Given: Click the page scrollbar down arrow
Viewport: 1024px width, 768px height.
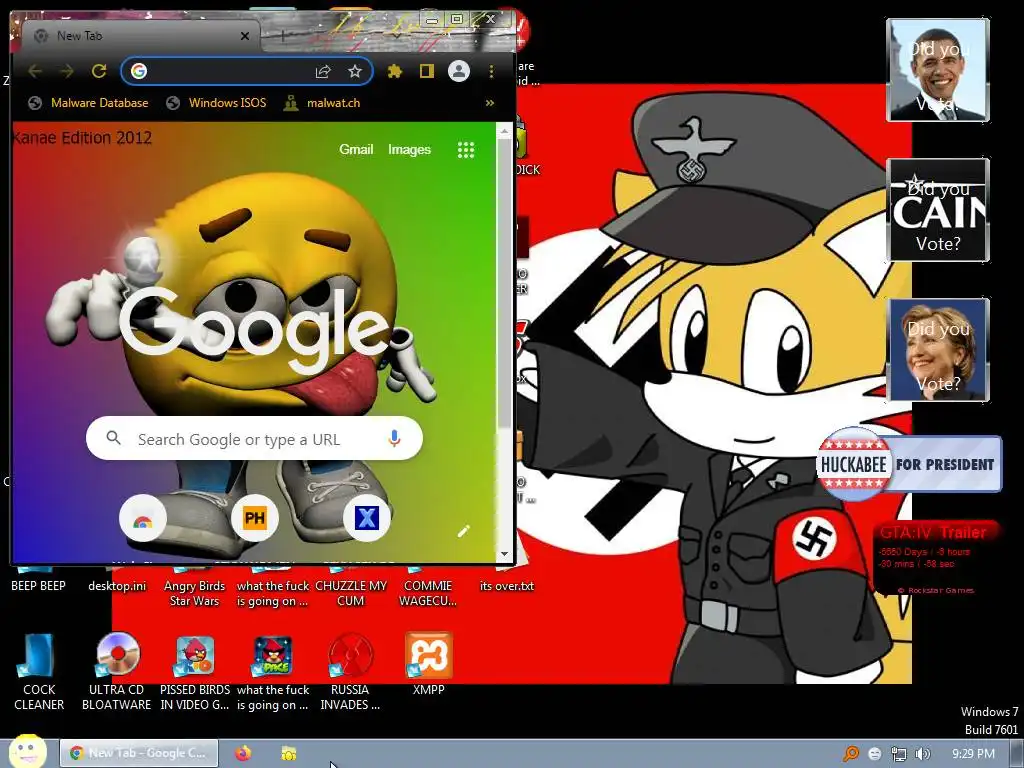Looking at the screenshot, I should point(504,554).
